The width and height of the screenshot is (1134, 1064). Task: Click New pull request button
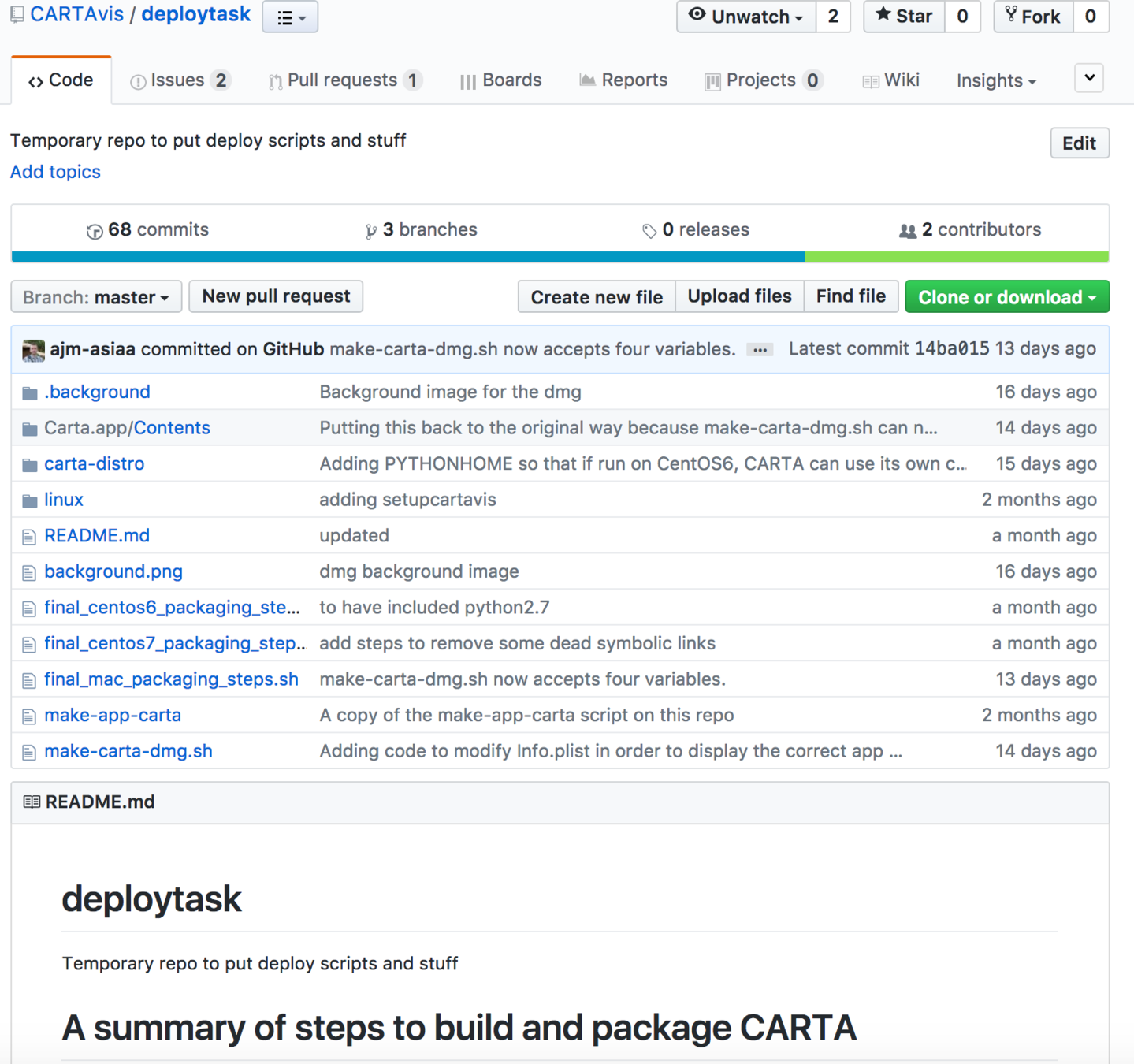pos(276,296)
